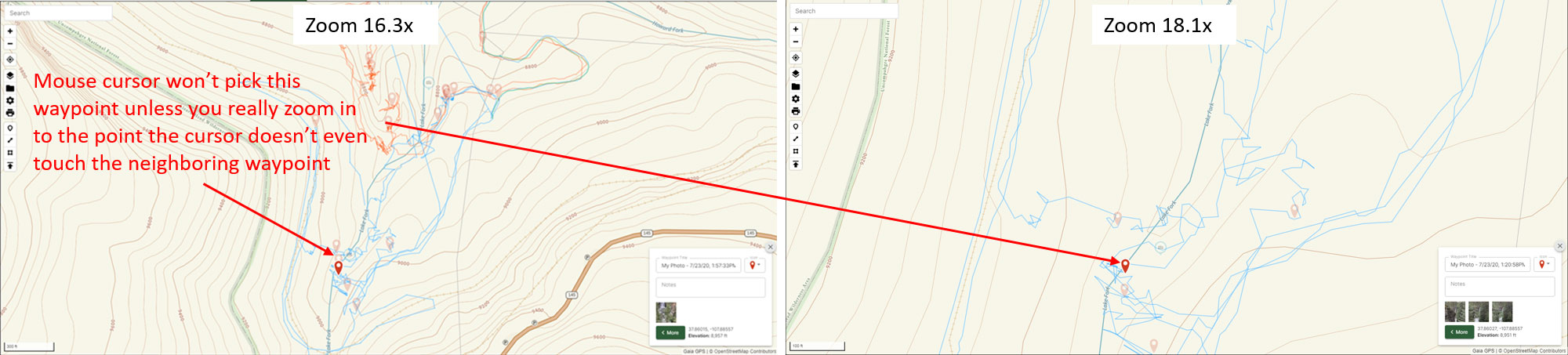Select the draw route tool in the right map toolbar
Screen dimensions: 1568x355
(796, 139)
